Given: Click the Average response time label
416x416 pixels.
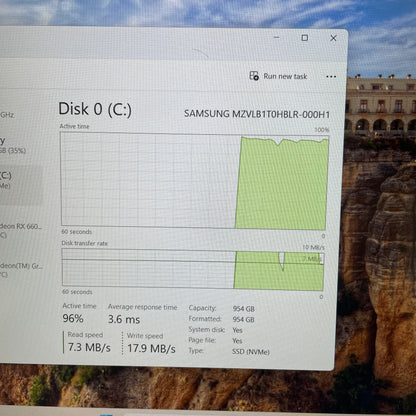Looking at the screenshot, I should 142,307.
